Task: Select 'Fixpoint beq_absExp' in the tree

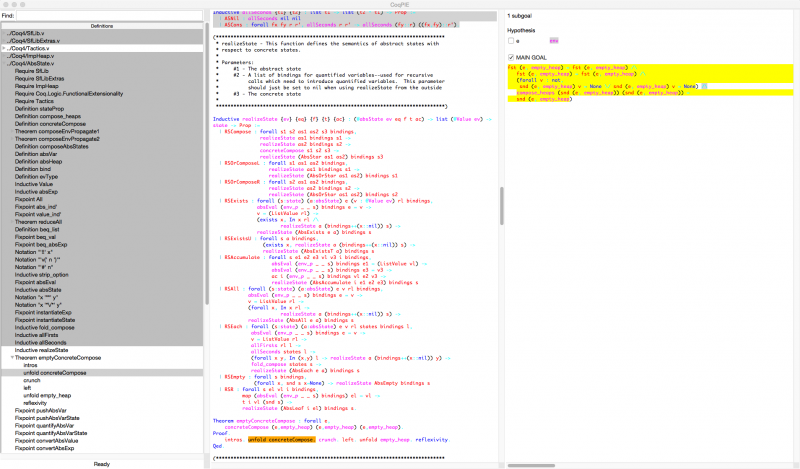Action: click(41, 244)
